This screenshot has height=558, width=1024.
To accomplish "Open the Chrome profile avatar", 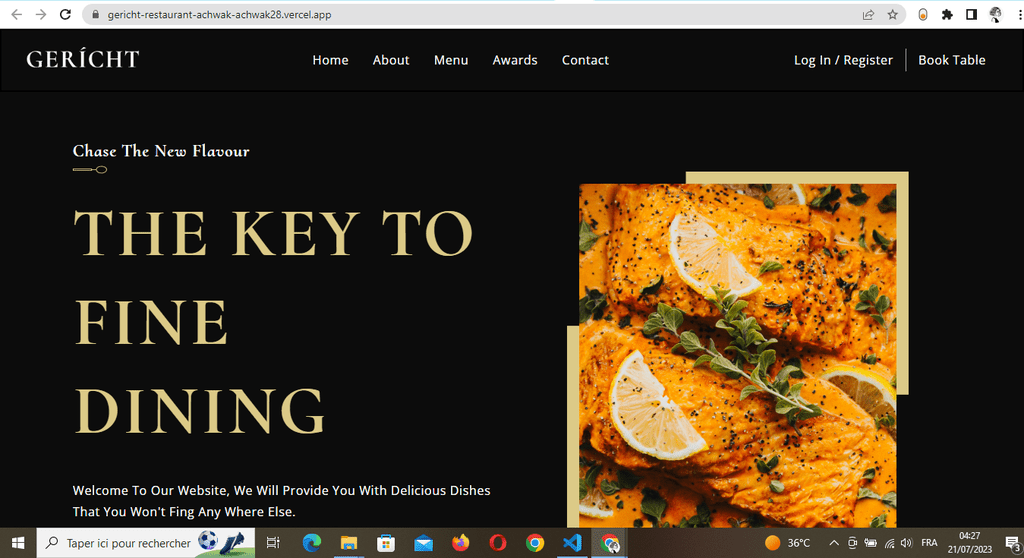I will tap(995, 14).
